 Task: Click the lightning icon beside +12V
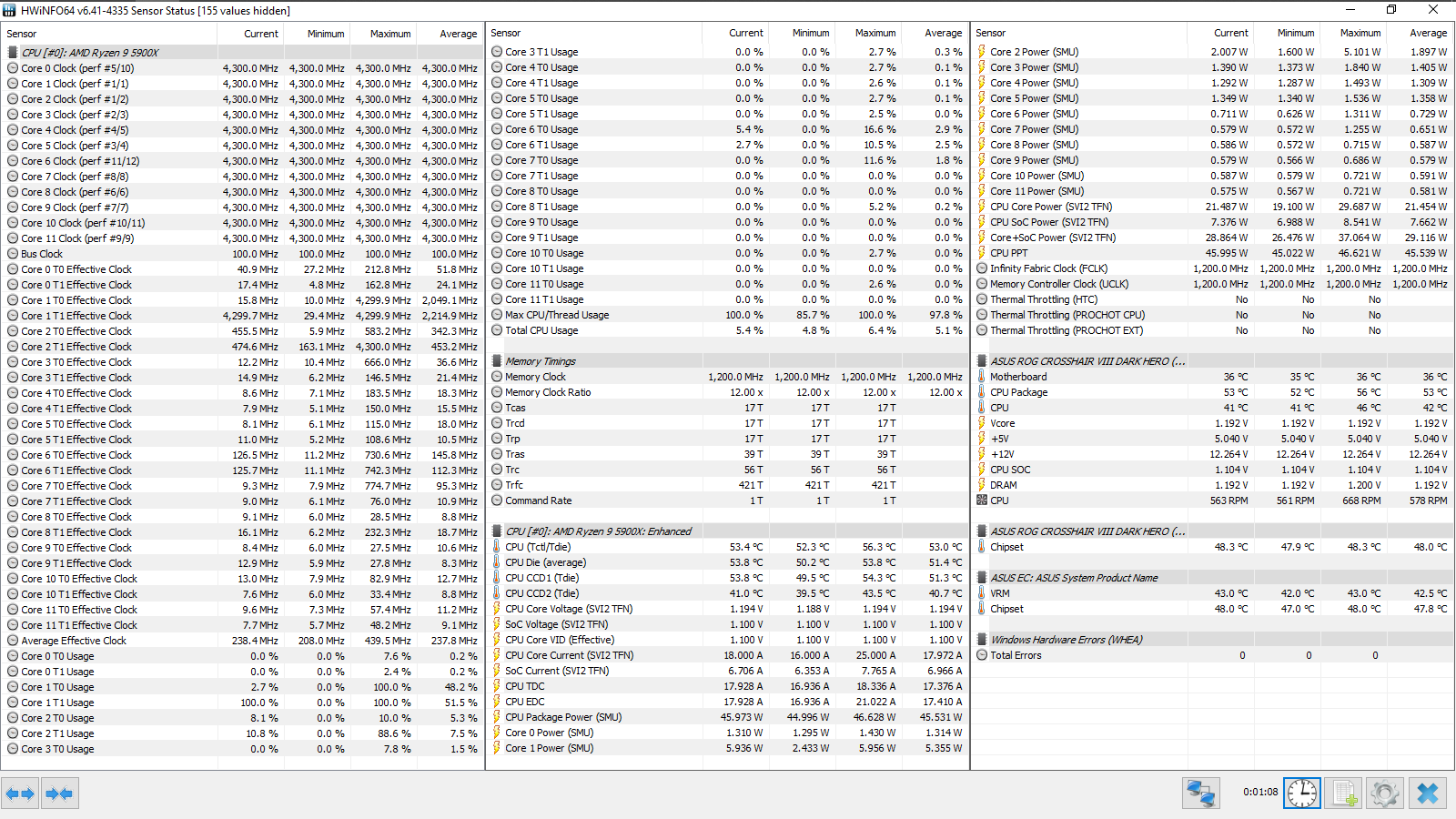982,454
